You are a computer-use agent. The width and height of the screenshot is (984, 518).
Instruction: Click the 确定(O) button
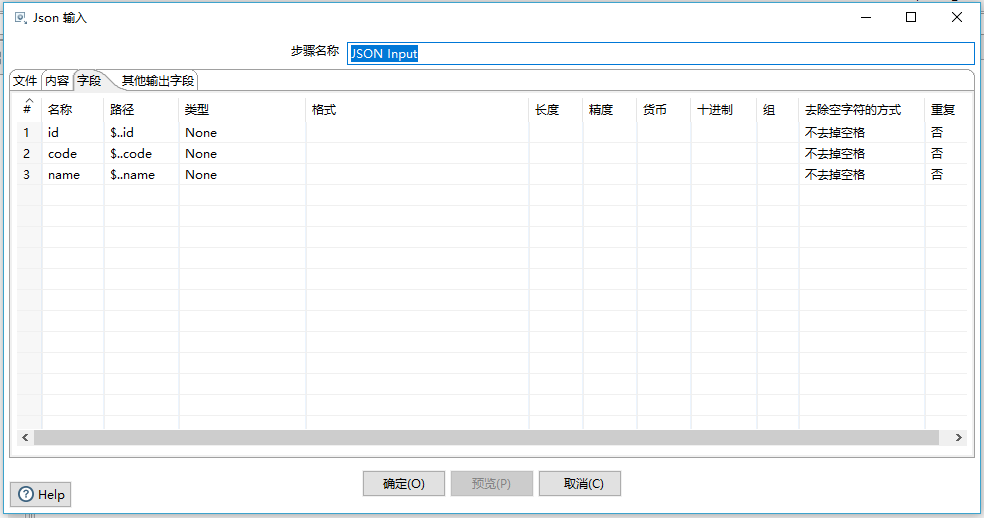[404, 483]
